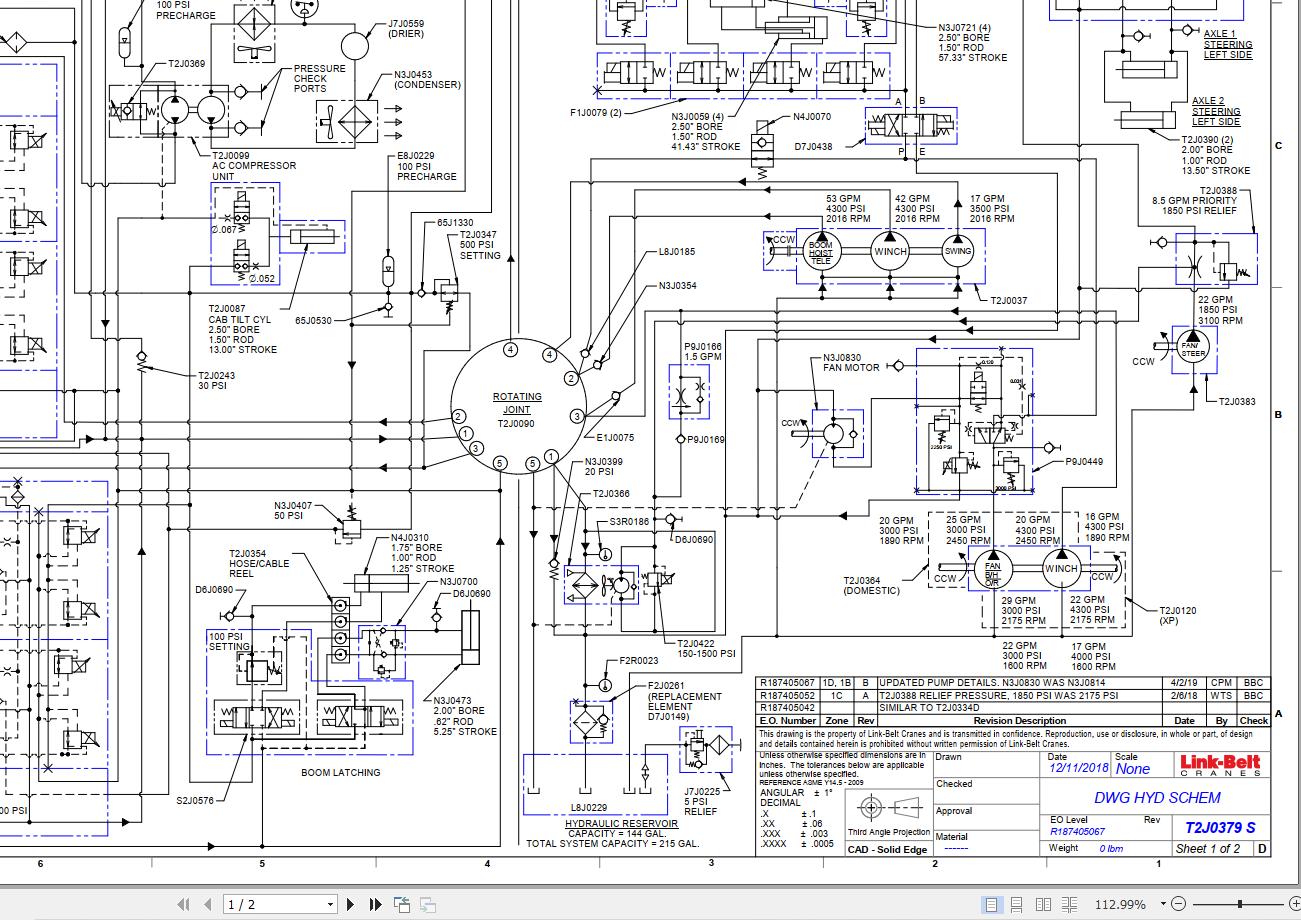Switch to continuous scrolling page mode
This screenshot has height=920, width=1301.
pos(1017,904)
